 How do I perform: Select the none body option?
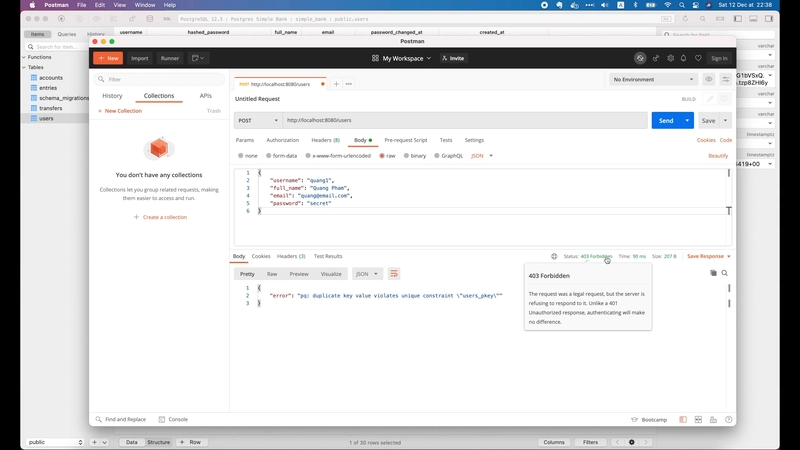(247, 156)
